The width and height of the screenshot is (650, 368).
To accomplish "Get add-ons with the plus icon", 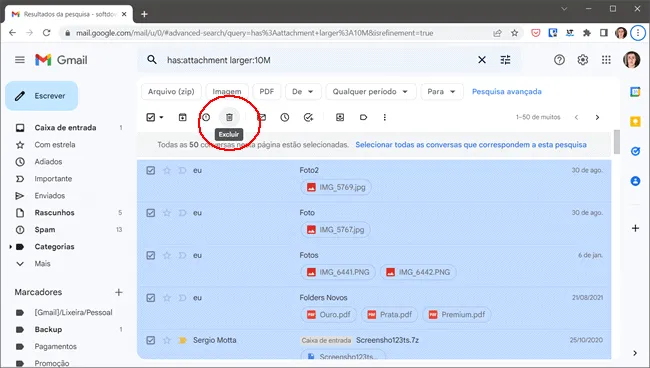I will [x=635, y=228].
